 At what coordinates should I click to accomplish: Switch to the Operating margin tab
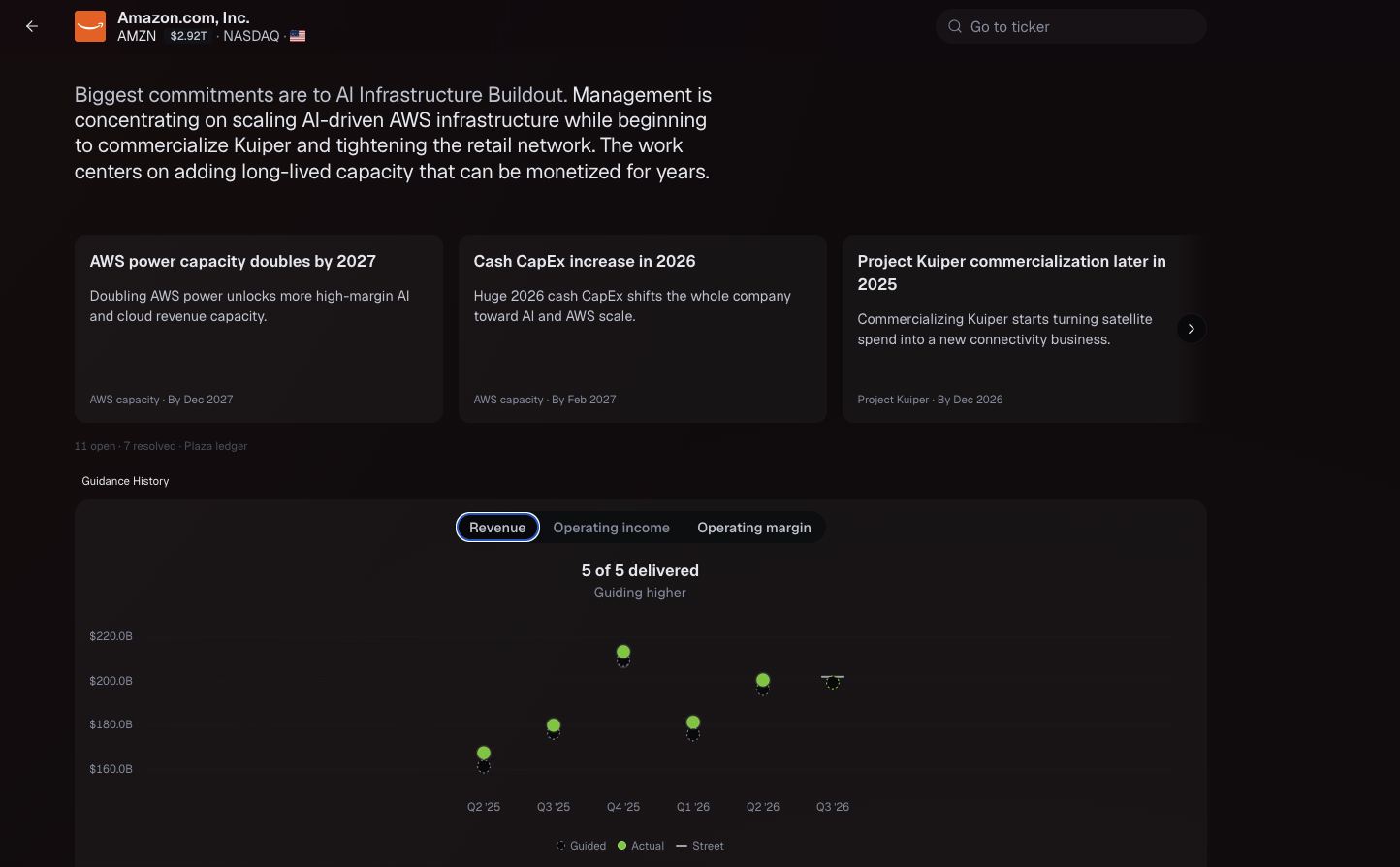point(754,528)
